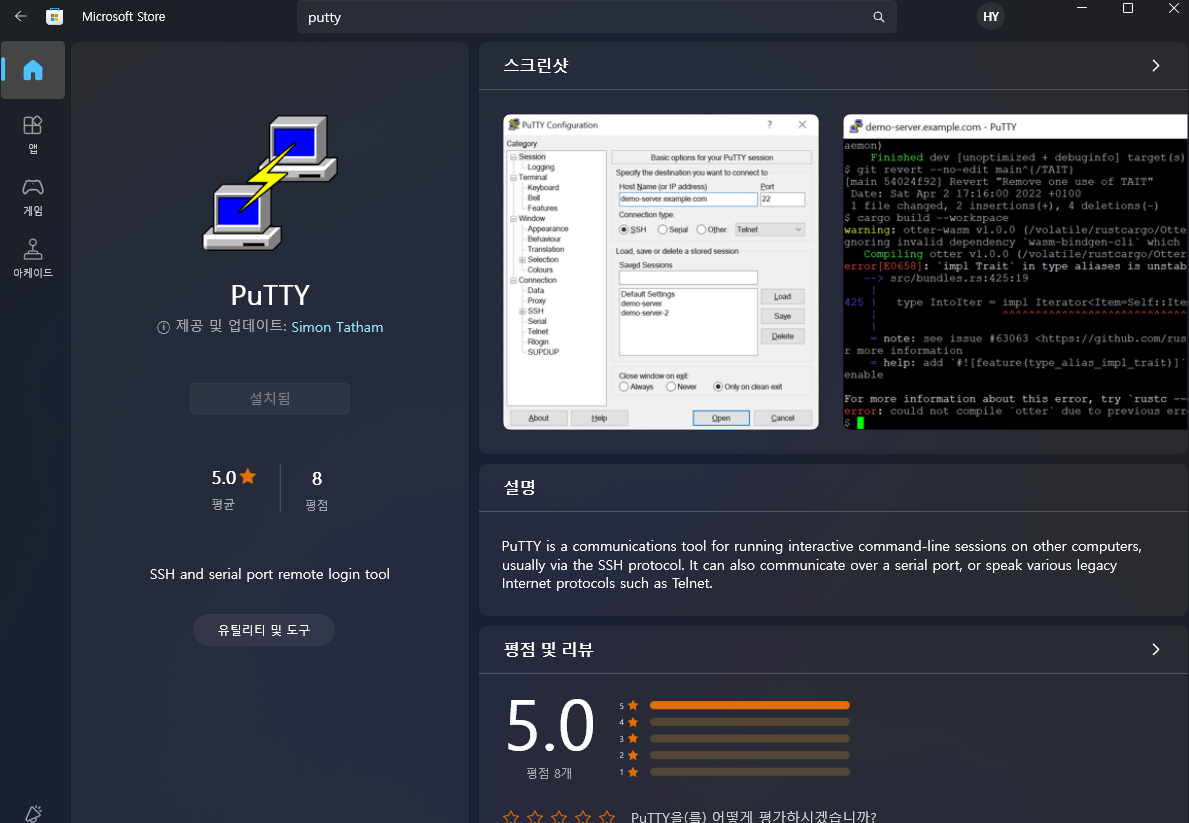Rate PuTTY one star
1189x823 pixels.
511,816
